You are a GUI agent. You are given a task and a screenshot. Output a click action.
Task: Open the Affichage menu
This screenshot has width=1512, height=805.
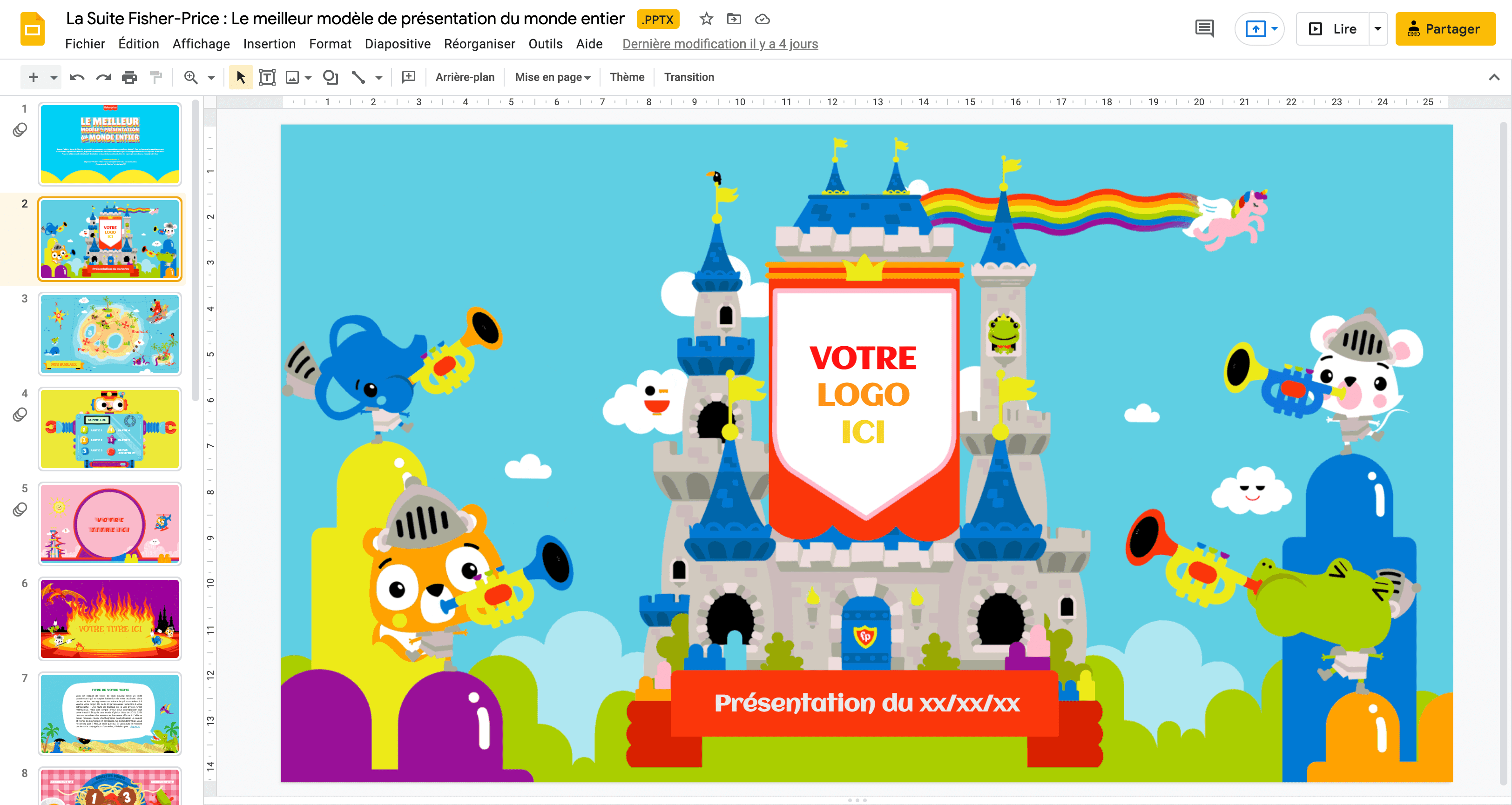point(201,44)
